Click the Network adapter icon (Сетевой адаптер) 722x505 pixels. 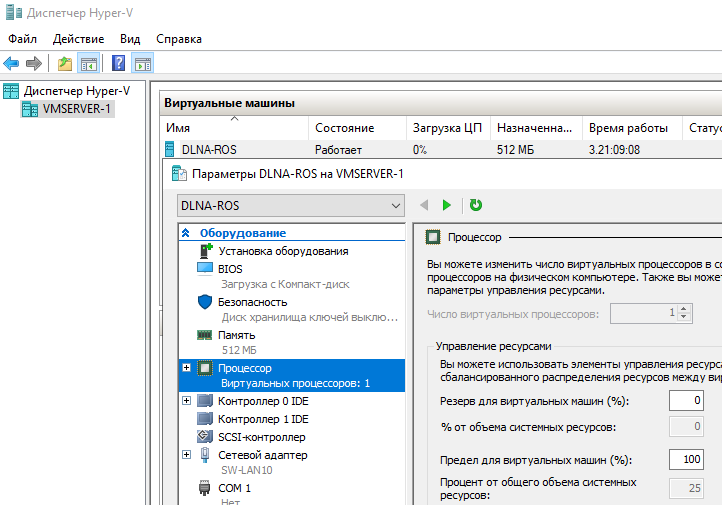point(205,454)
